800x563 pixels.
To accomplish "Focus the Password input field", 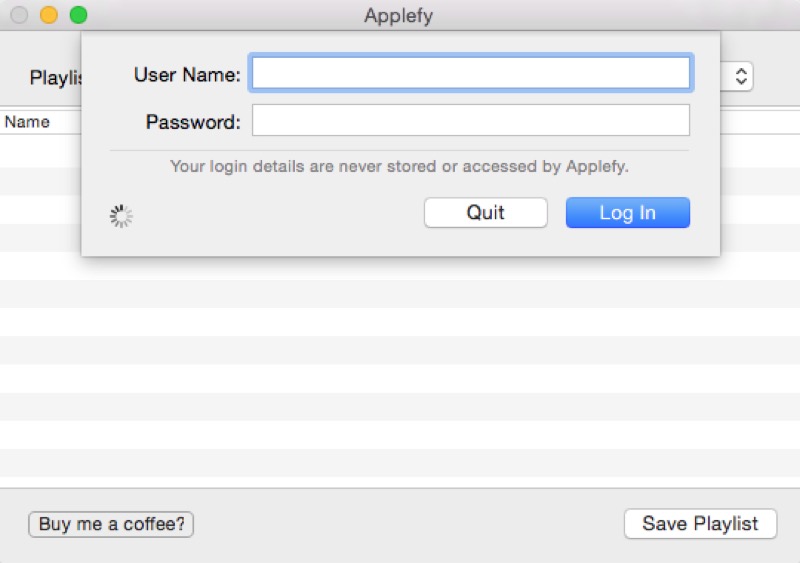I will tap(470, 121).
